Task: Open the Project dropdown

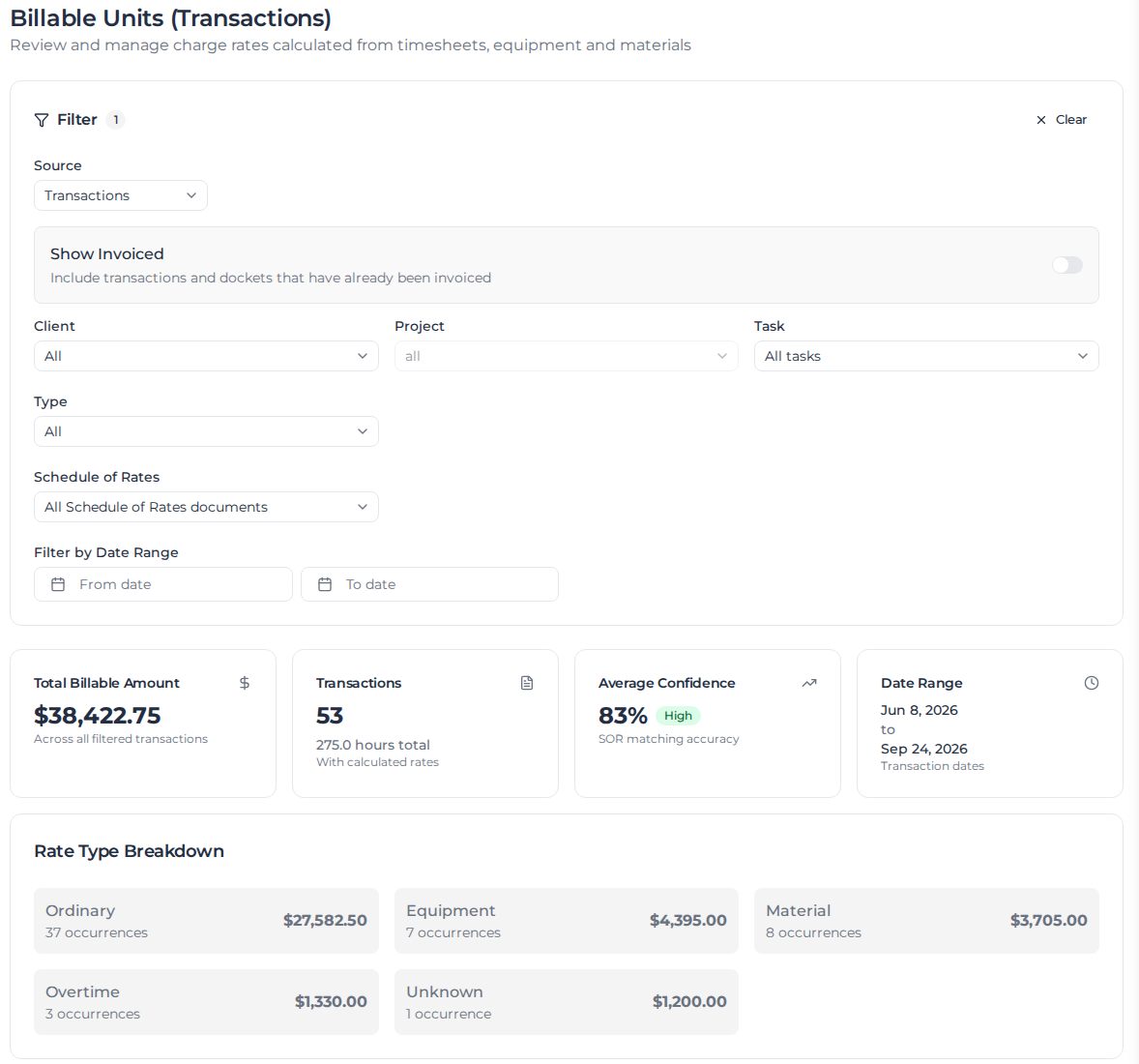Action: pos(566,356)
